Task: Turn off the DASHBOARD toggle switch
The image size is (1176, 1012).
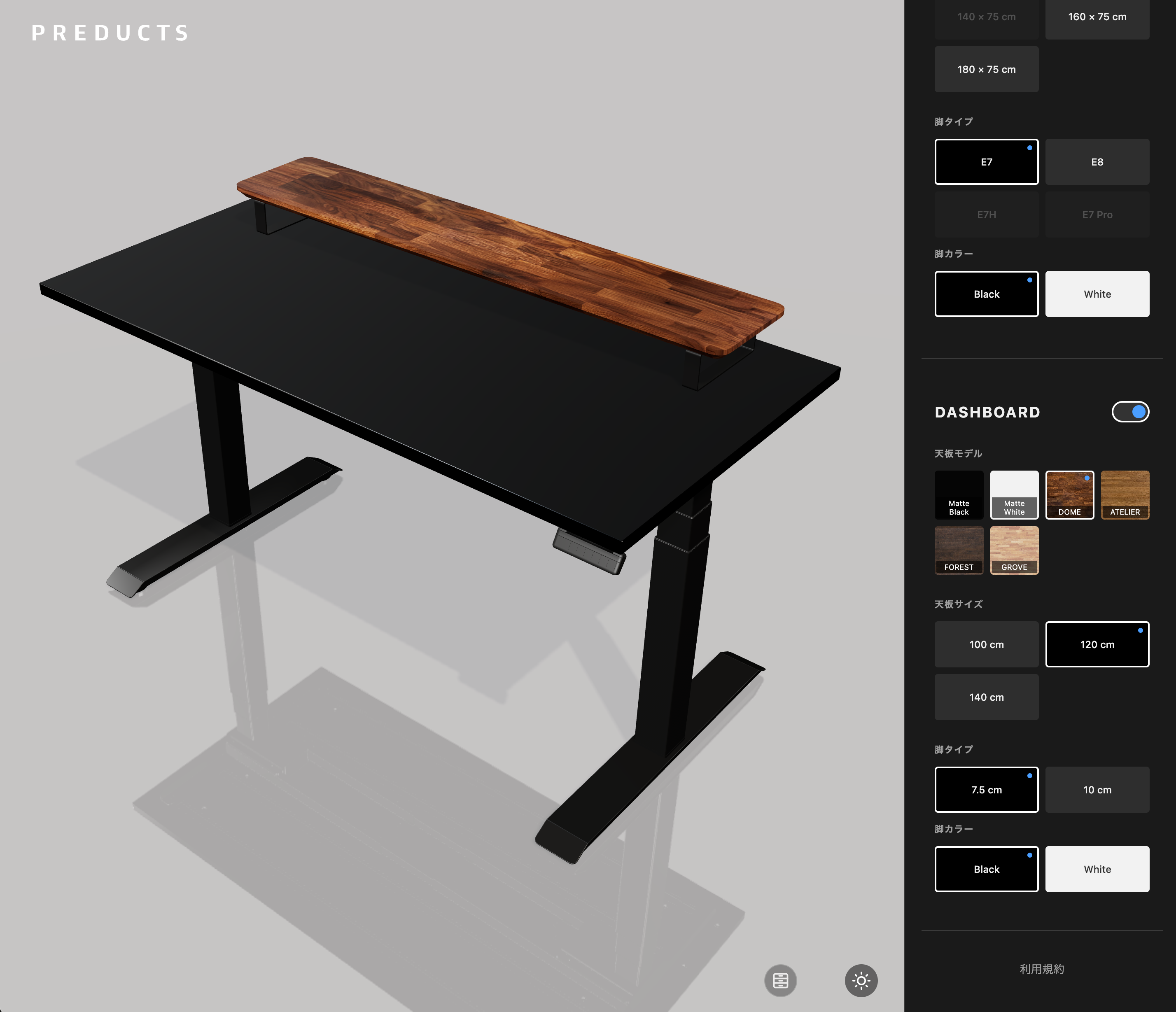Action: (1130, 411)
